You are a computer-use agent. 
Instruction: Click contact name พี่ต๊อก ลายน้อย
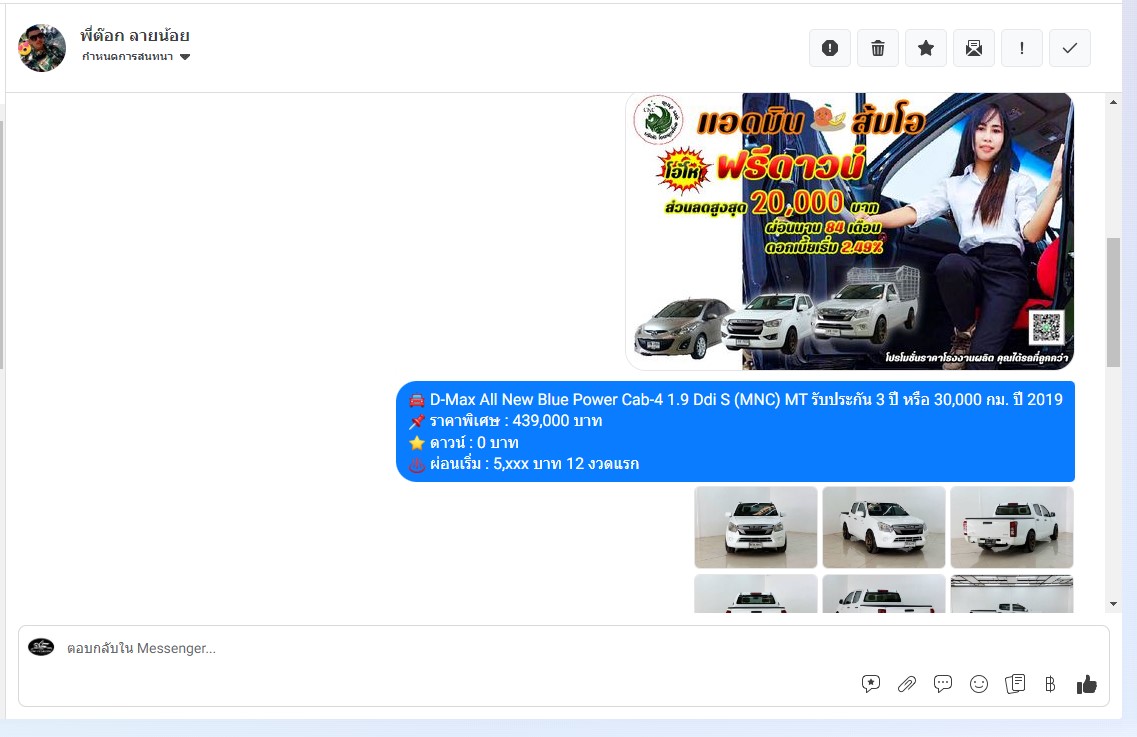coord(135,35)
